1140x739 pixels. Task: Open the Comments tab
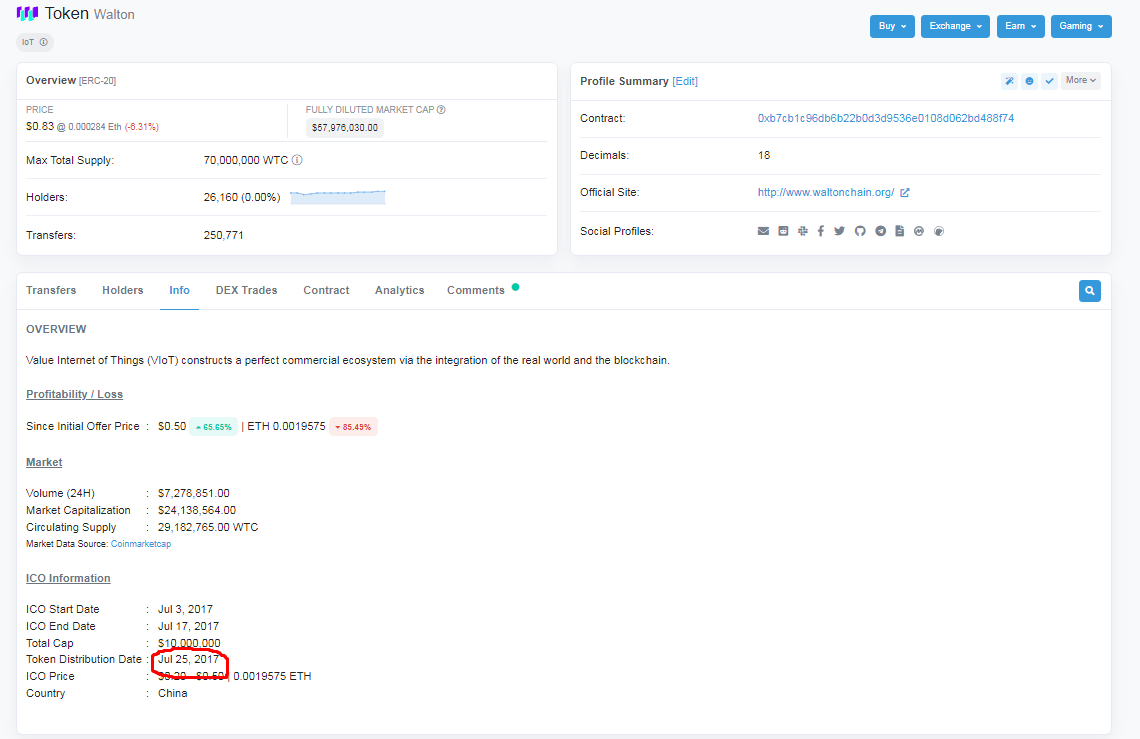pos(475,290)
